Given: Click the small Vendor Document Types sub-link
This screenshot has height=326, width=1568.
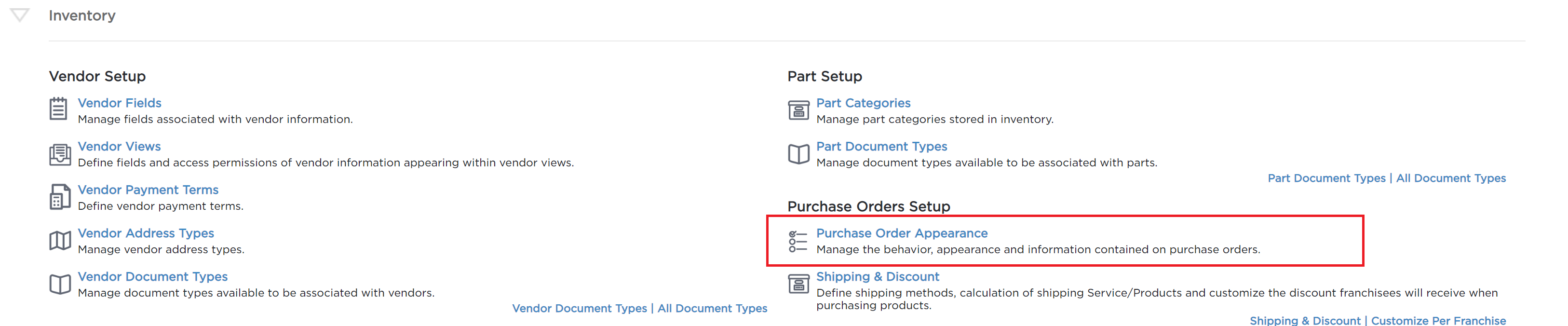Looking at the screenshot, I should coord(580,308).
